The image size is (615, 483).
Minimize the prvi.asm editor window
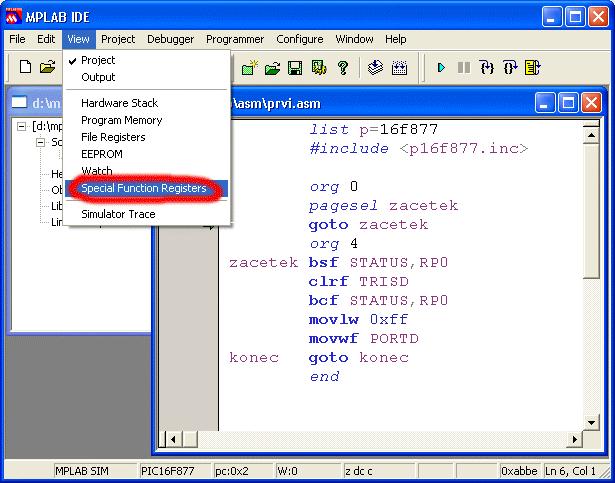(544, 103)
